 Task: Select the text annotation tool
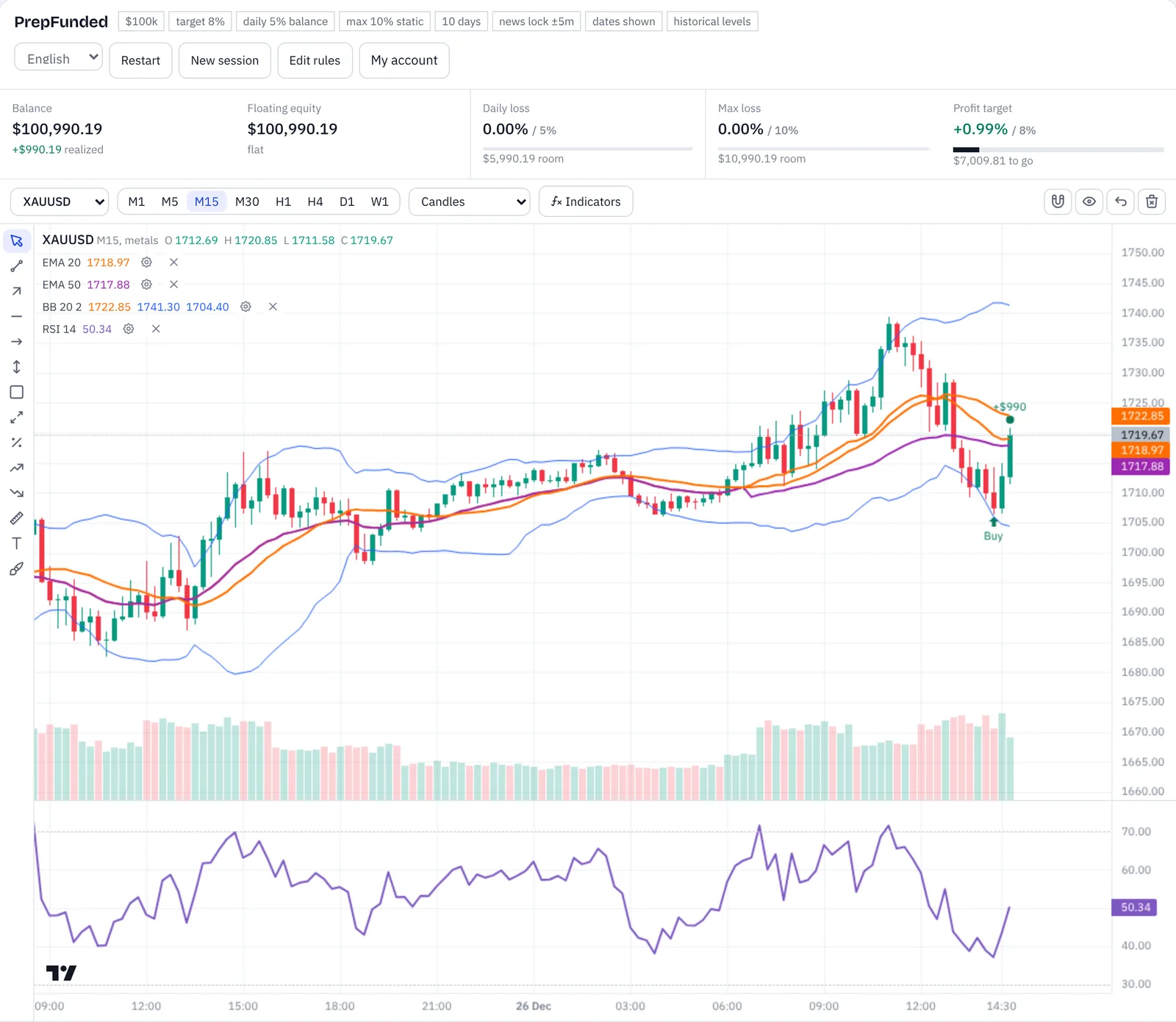[x=17, y=543]
